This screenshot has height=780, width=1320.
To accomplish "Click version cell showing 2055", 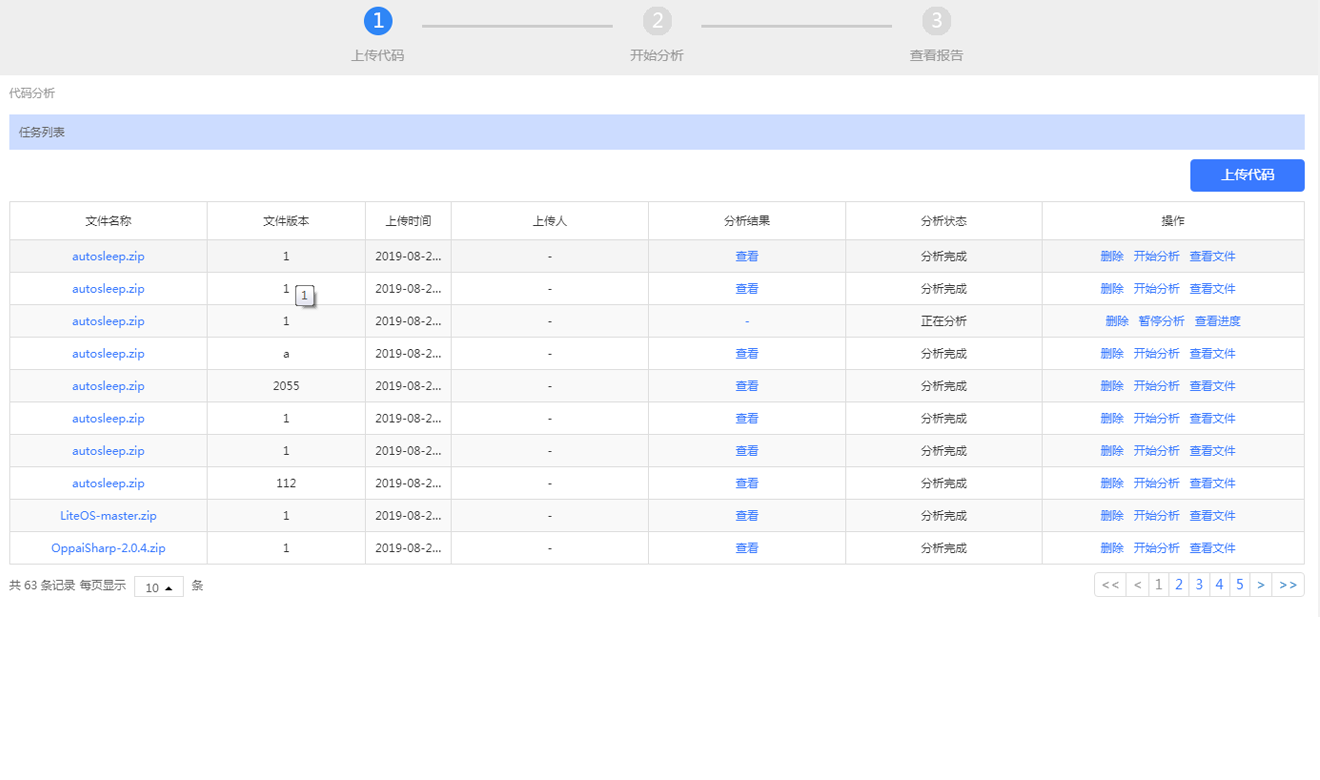I will 286,386.
